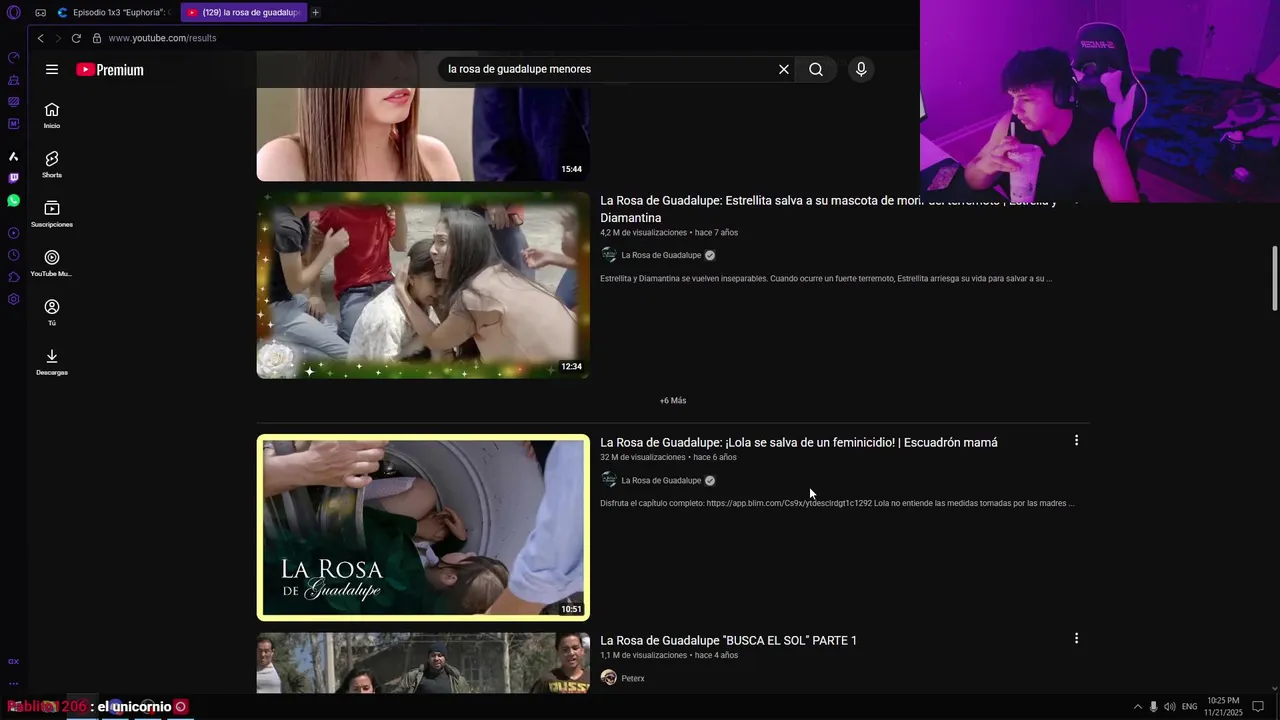Open the Lola Escuadrón mamá video thumbnail

423,527
